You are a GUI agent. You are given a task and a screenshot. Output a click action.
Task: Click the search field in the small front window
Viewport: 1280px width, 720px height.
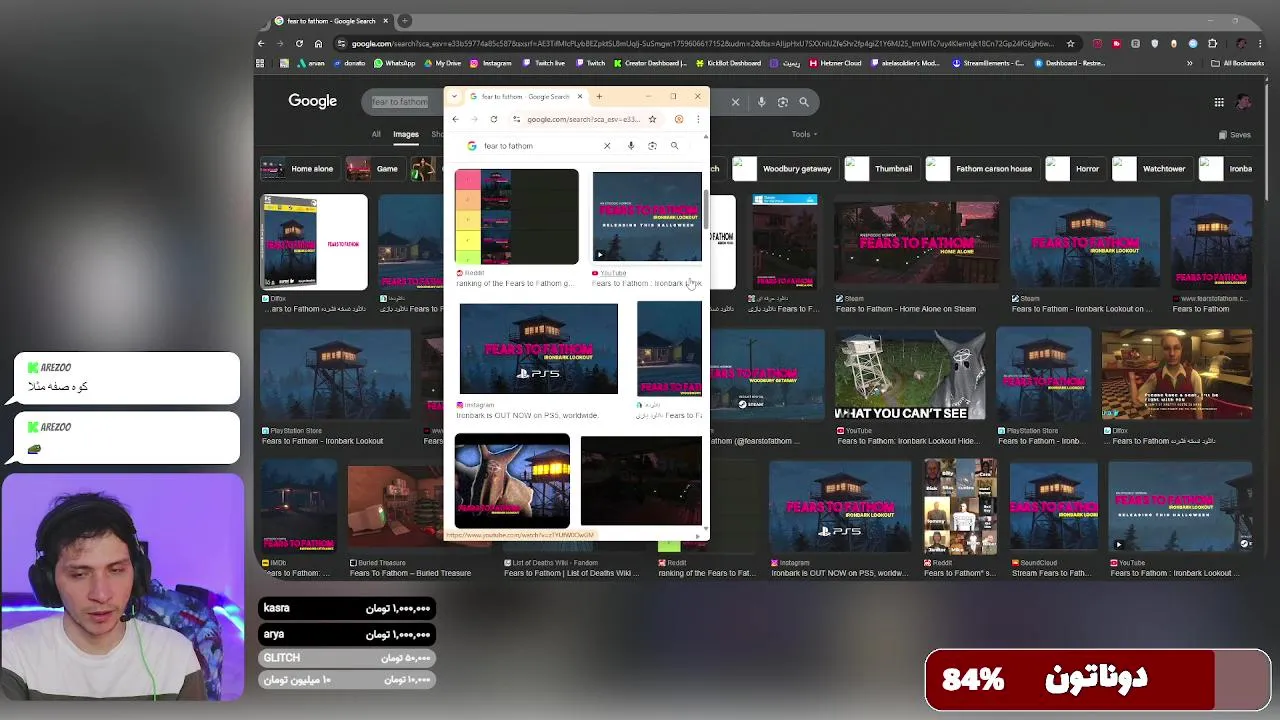tap(540, 146)
